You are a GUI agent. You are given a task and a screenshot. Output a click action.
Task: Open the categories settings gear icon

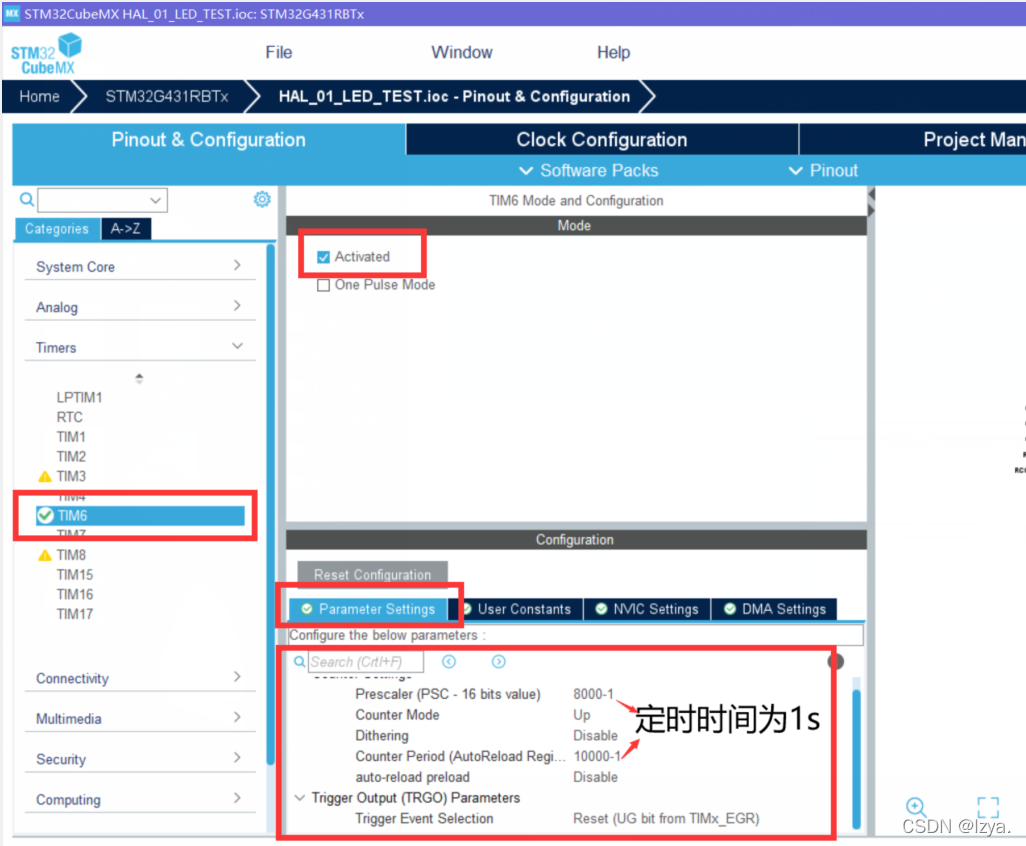262,199
